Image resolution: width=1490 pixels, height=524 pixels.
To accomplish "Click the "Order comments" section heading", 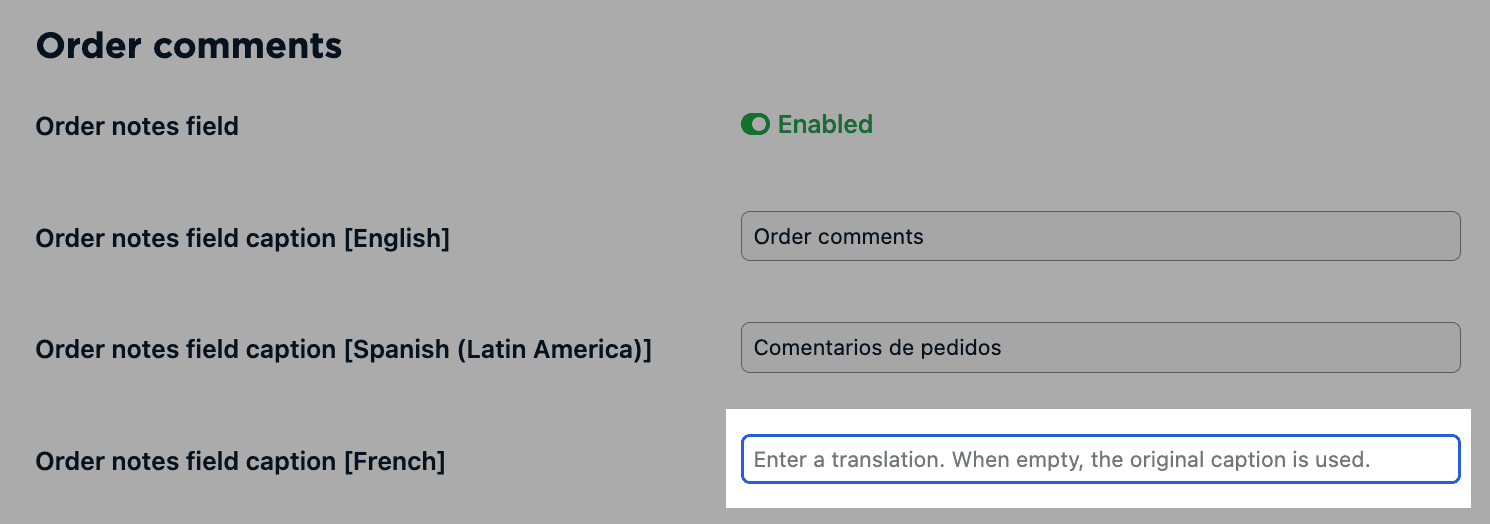I will 189,46.
